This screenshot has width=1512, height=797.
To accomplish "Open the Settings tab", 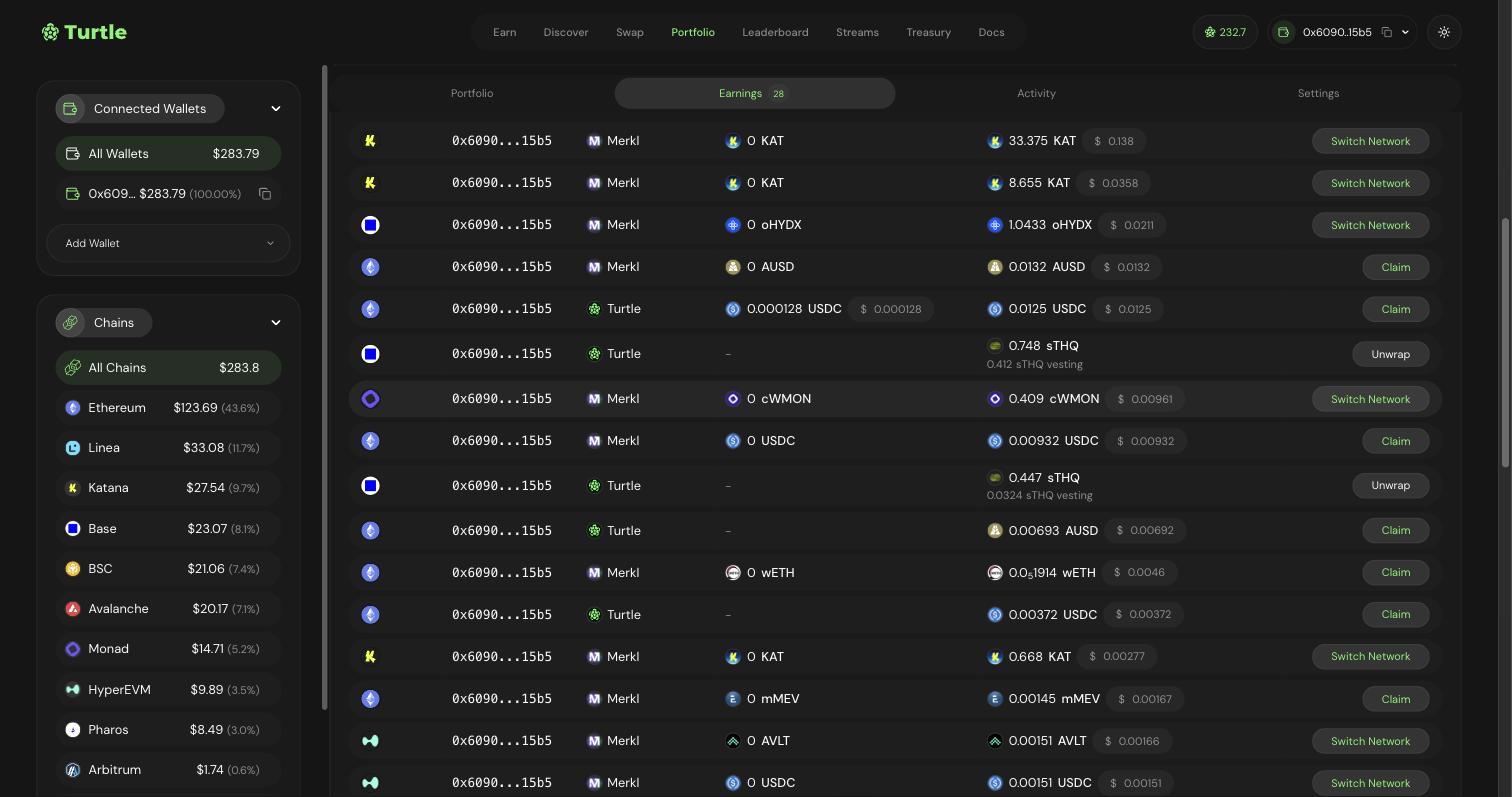I will pos(1318,93).
